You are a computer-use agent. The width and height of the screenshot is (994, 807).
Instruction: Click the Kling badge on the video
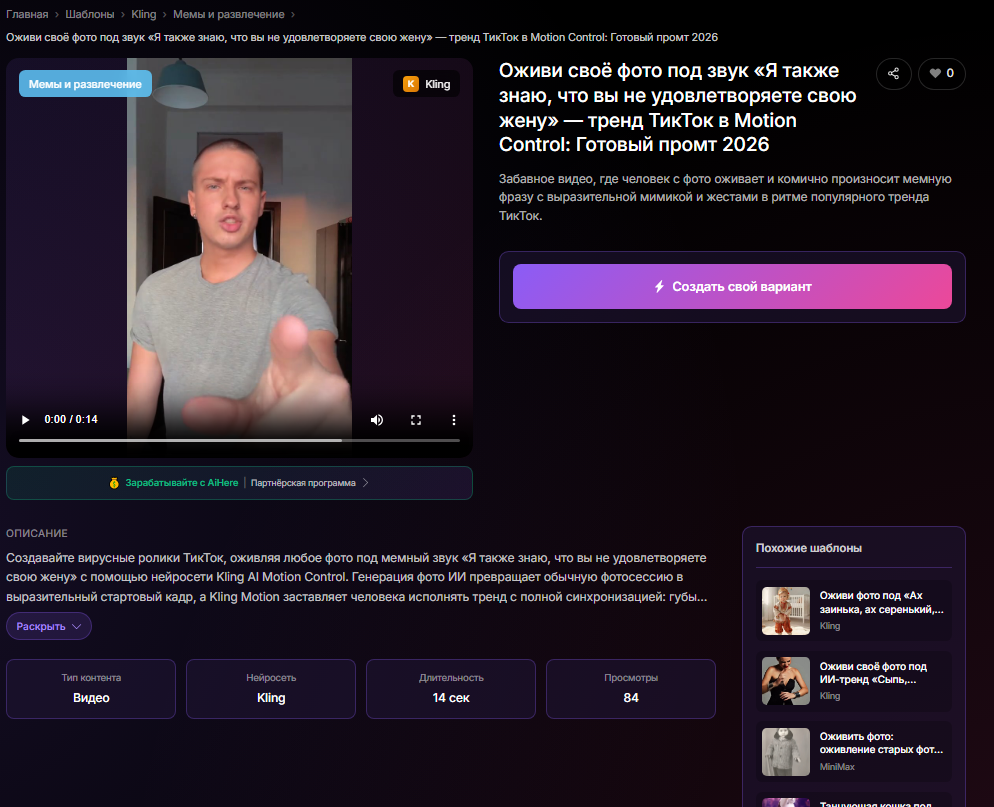[x=427, y=84]
